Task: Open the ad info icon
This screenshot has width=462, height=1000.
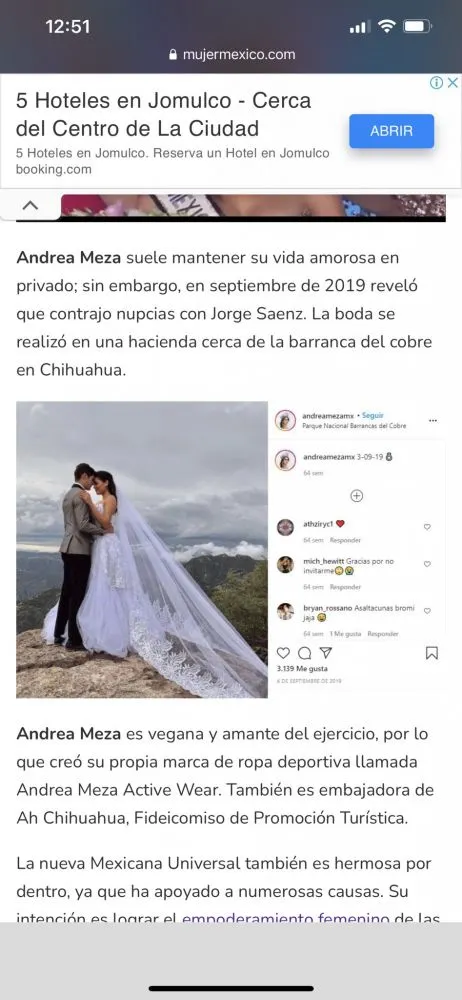Action: [x=436, y=83]
